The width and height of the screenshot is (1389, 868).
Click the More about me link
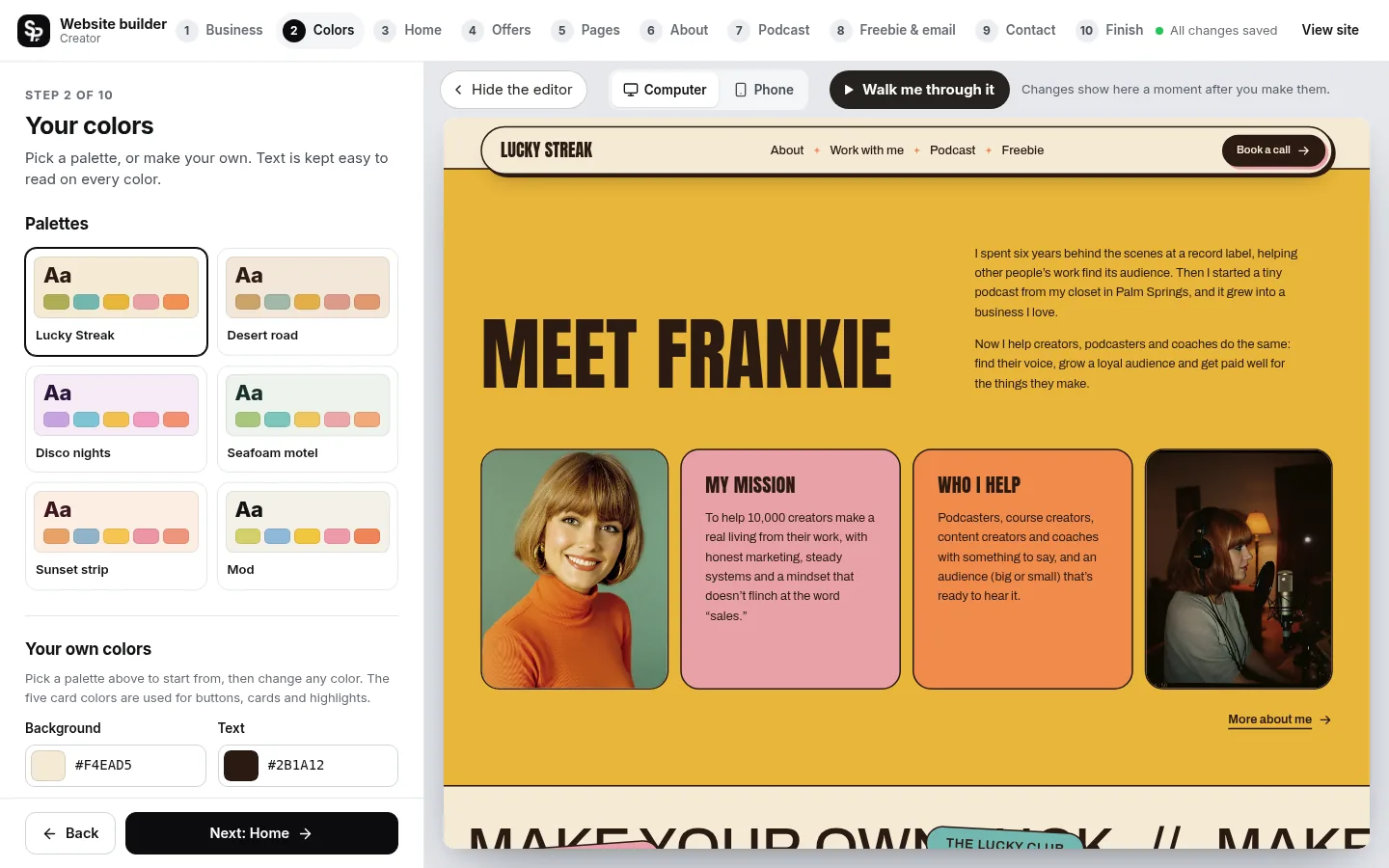pos(1269,719)
